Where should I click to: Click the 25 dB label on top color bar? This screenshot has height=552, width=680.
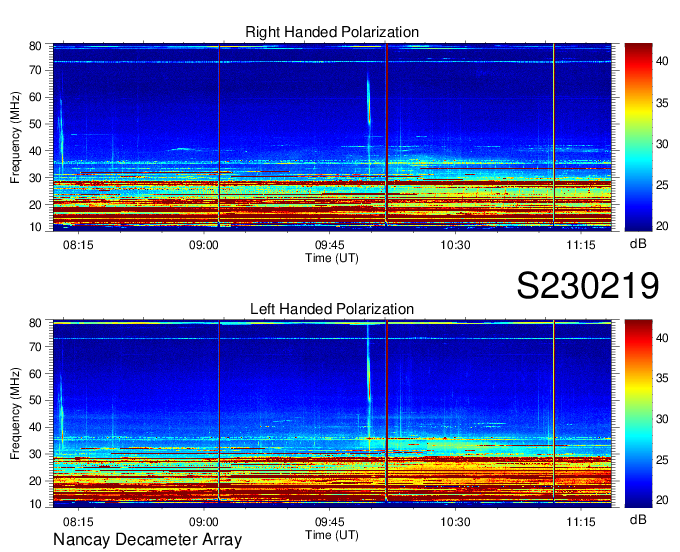pos(662,185)
